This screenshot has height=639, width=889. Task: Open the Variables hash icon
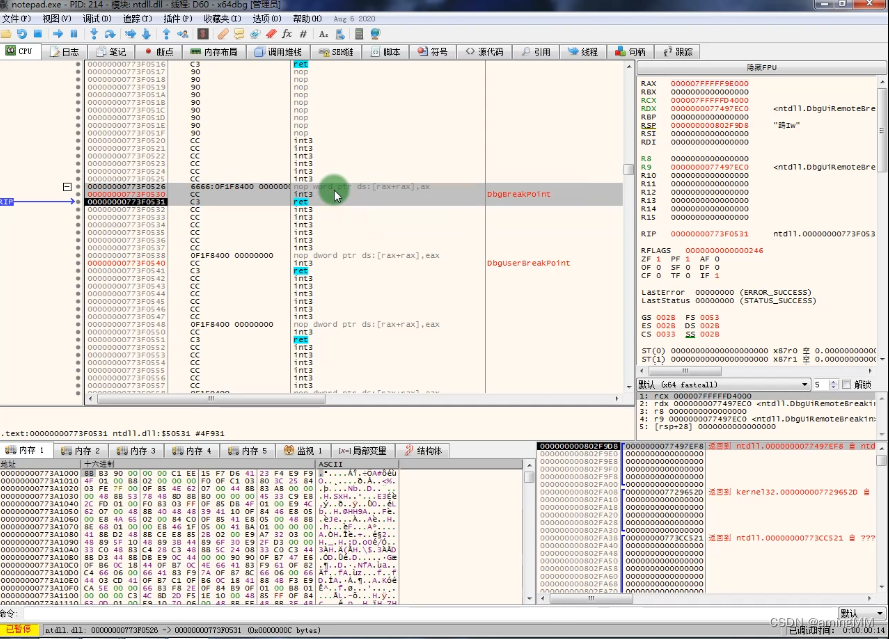pos(303,34)
